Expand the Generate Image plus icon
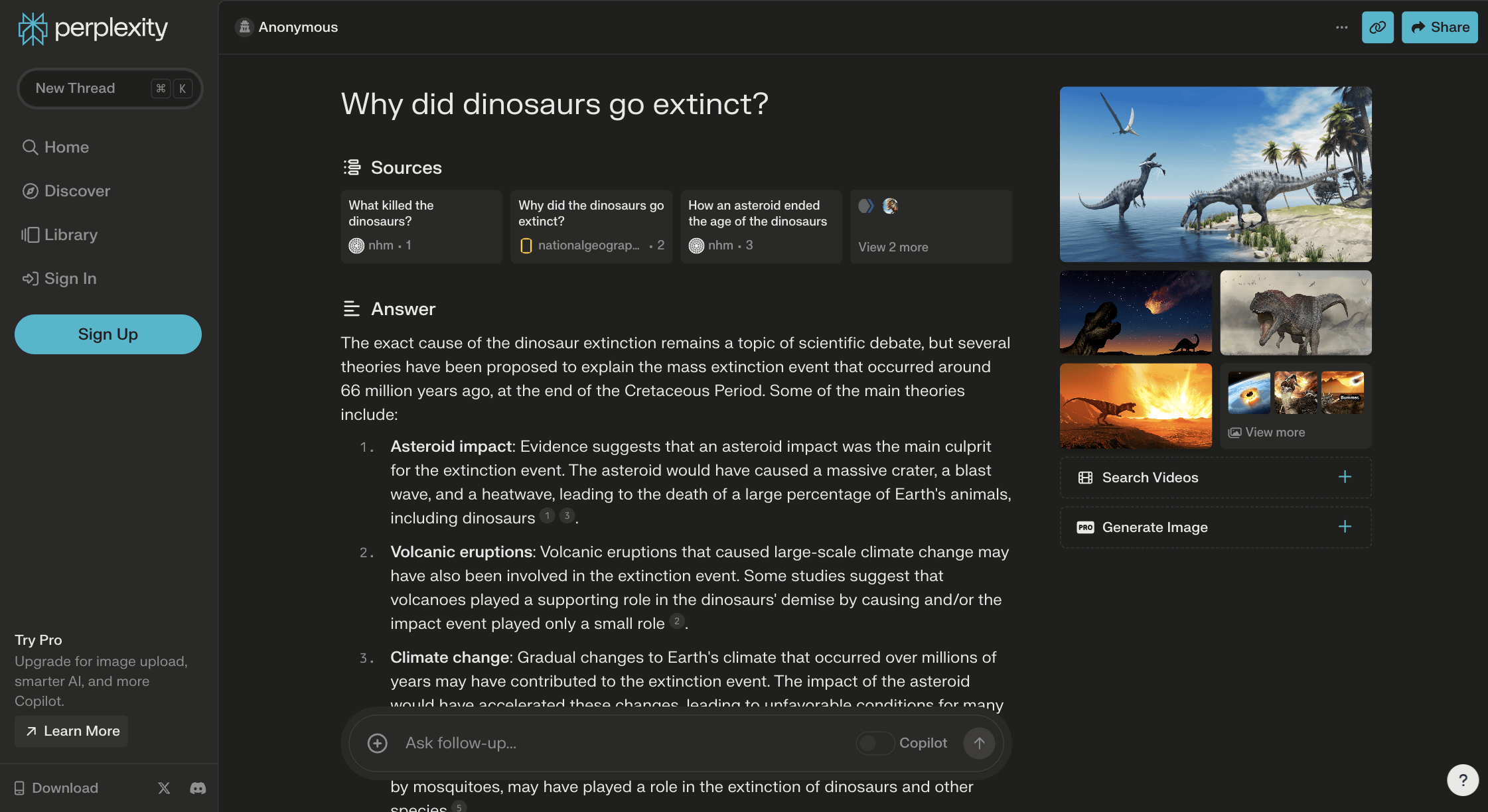1488x812 pixels. (x=1345, y=527)
